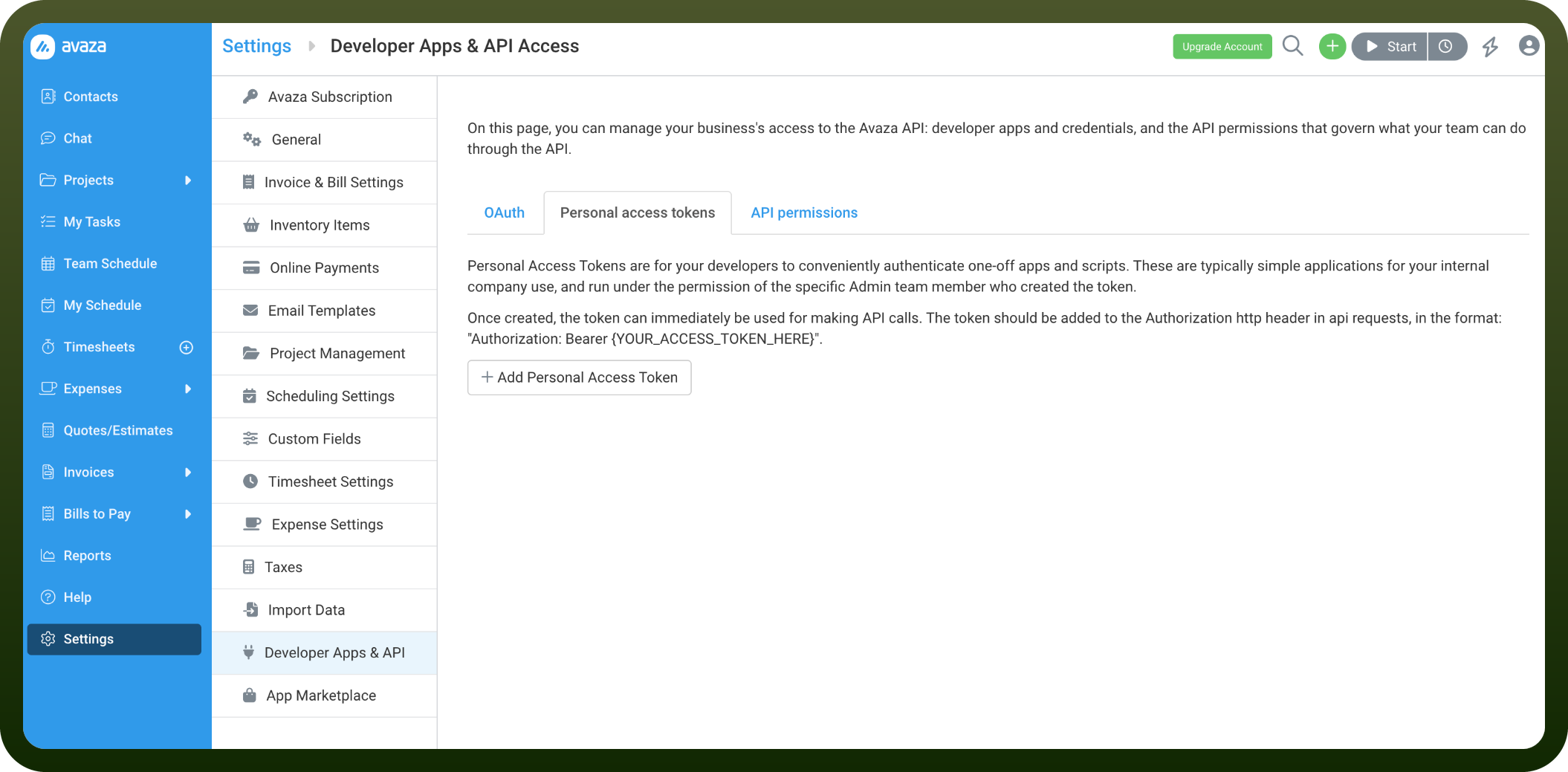Open Import Data page
Viewport: 1568px width, 772px height.
[x=324, y=610]
